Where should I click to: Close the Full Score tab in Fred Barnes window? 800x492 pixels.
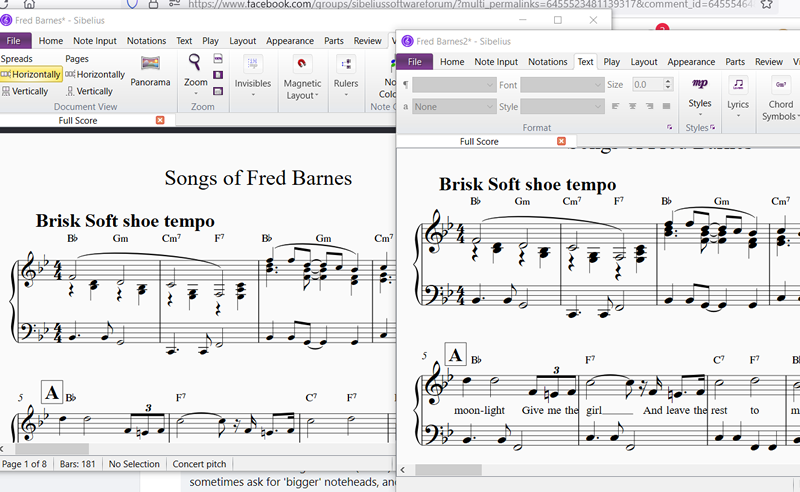coord(160,120)
